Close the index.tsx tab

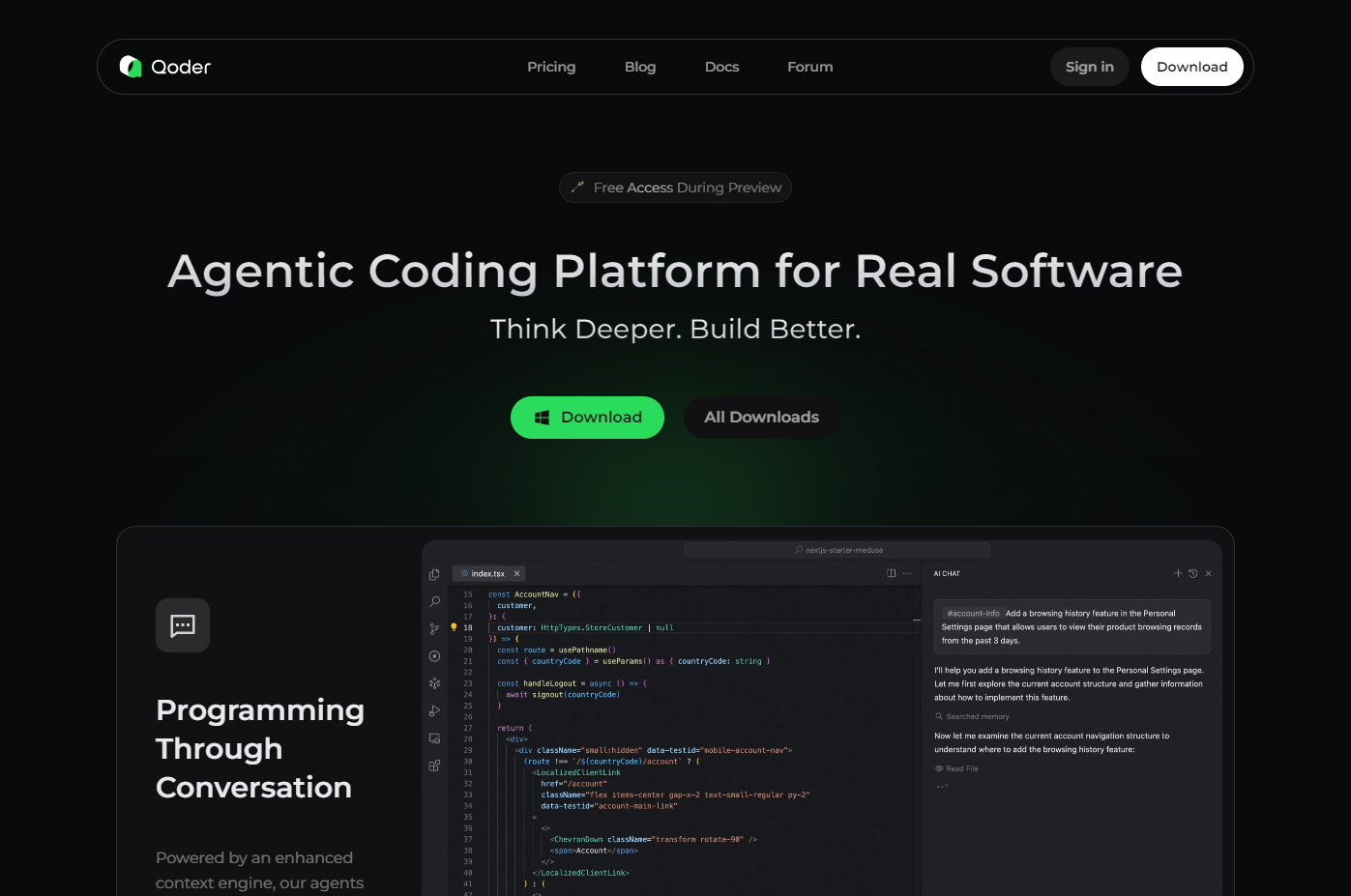click(516, 573)
